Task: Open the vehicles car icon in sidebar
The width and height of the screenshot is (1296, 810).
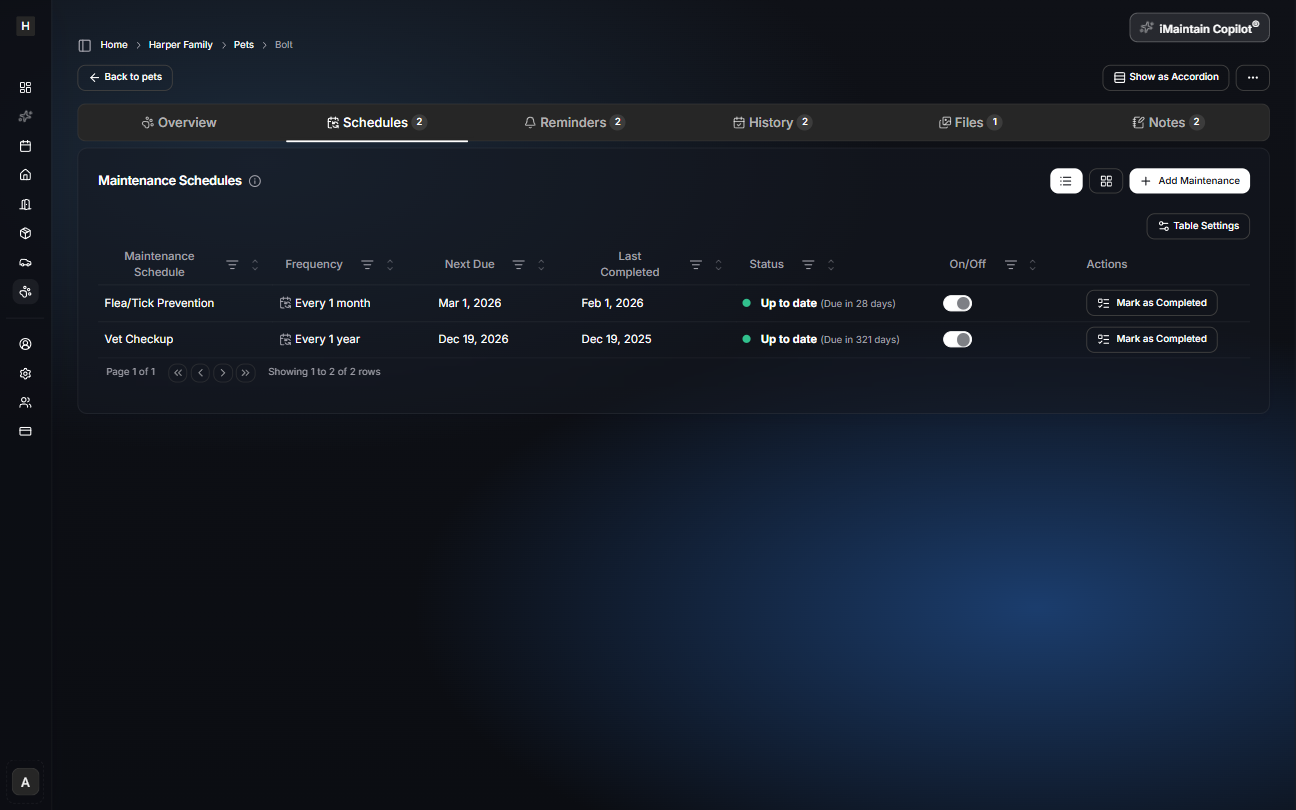Action: [26, 262]
